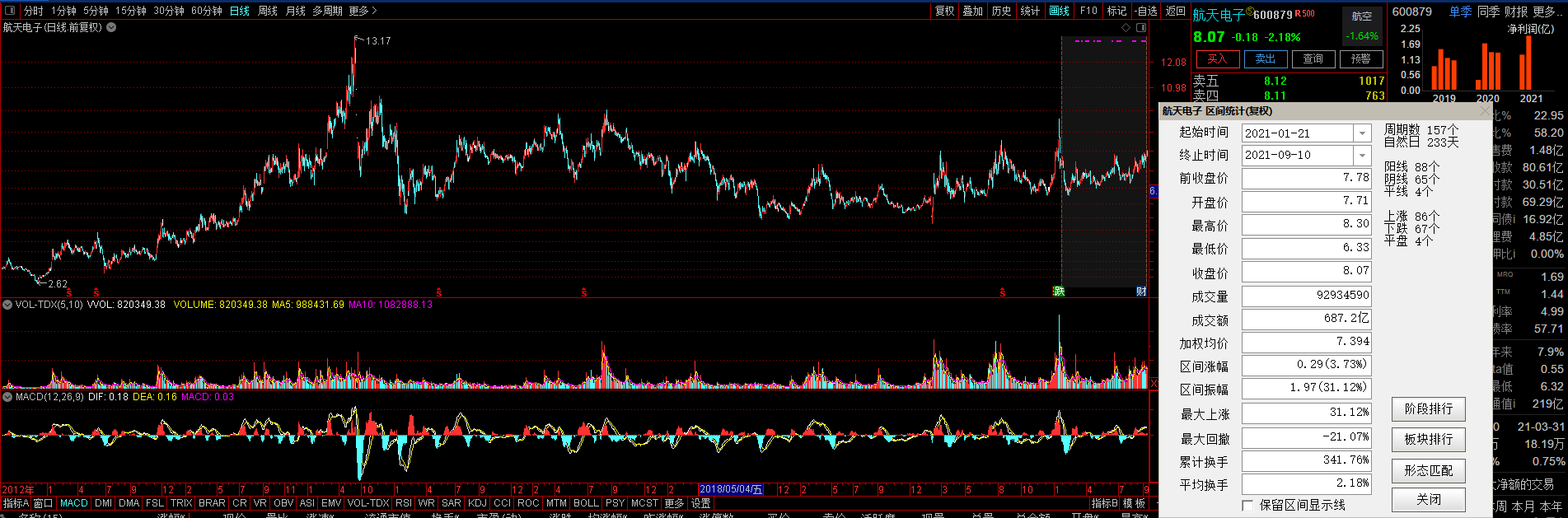
Task: Click the R500 badge beside stock code
Action: [x=1304, y=14]
